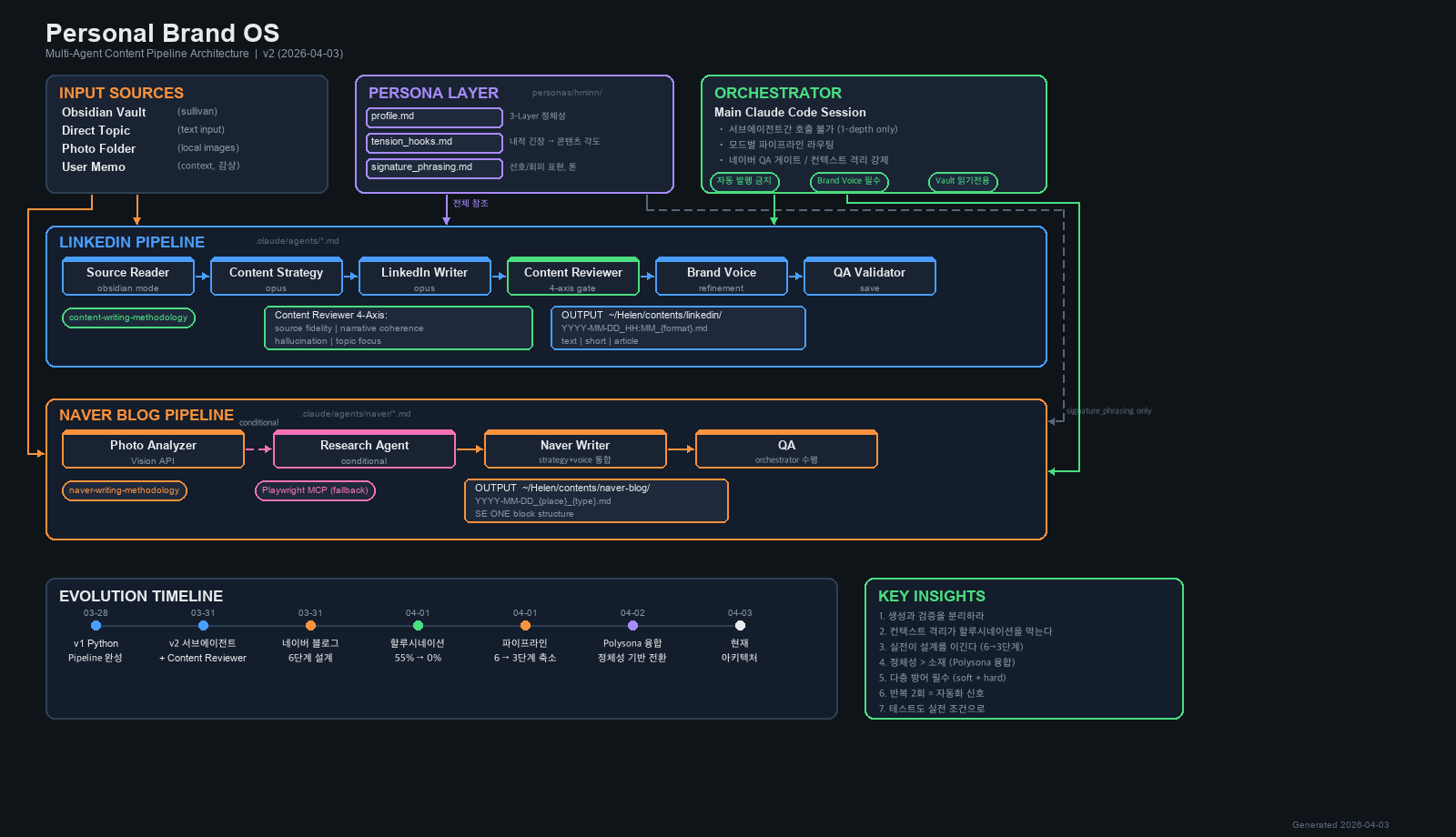Select the Content Strategy node
This screenshot has height=837, width=1456.
click(x=277, y=277)
